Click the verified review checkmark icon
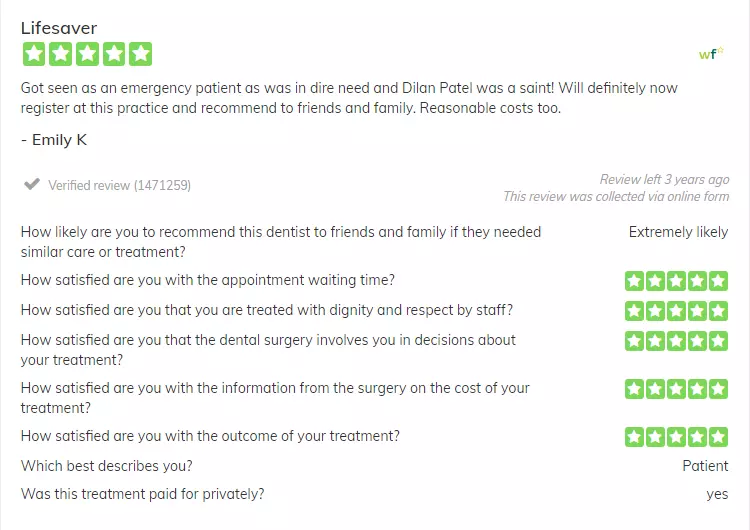The width and height of the screenshot is (750, 530). tap(32, 184)
